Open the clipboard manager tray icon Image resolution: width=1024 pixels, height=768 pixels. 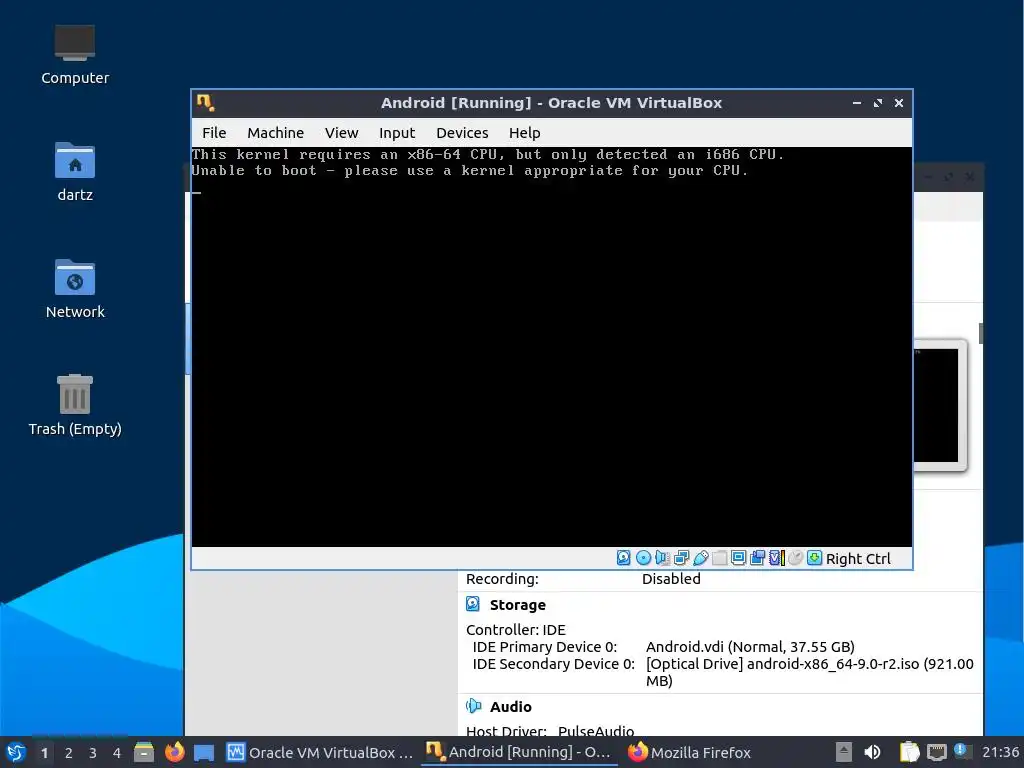click(x=909, y=752)
